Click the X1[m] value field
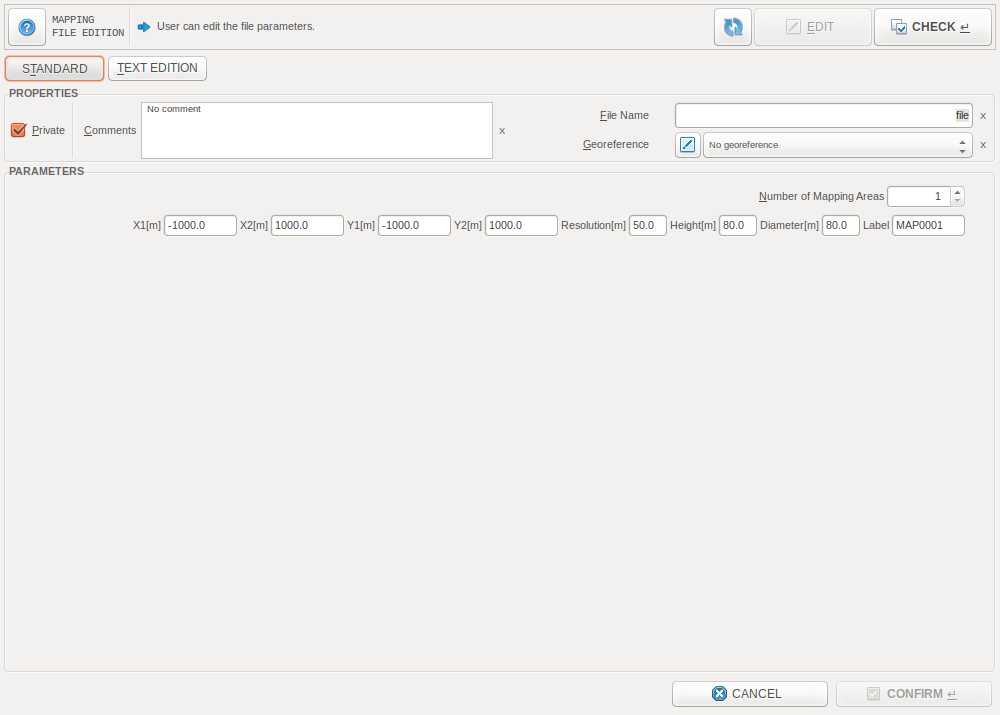 200,225
